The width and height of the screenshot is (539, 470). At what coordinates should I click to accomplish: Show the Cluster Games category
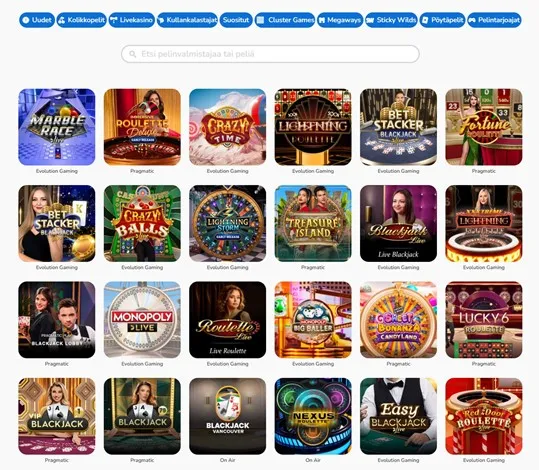coord(285,20)
